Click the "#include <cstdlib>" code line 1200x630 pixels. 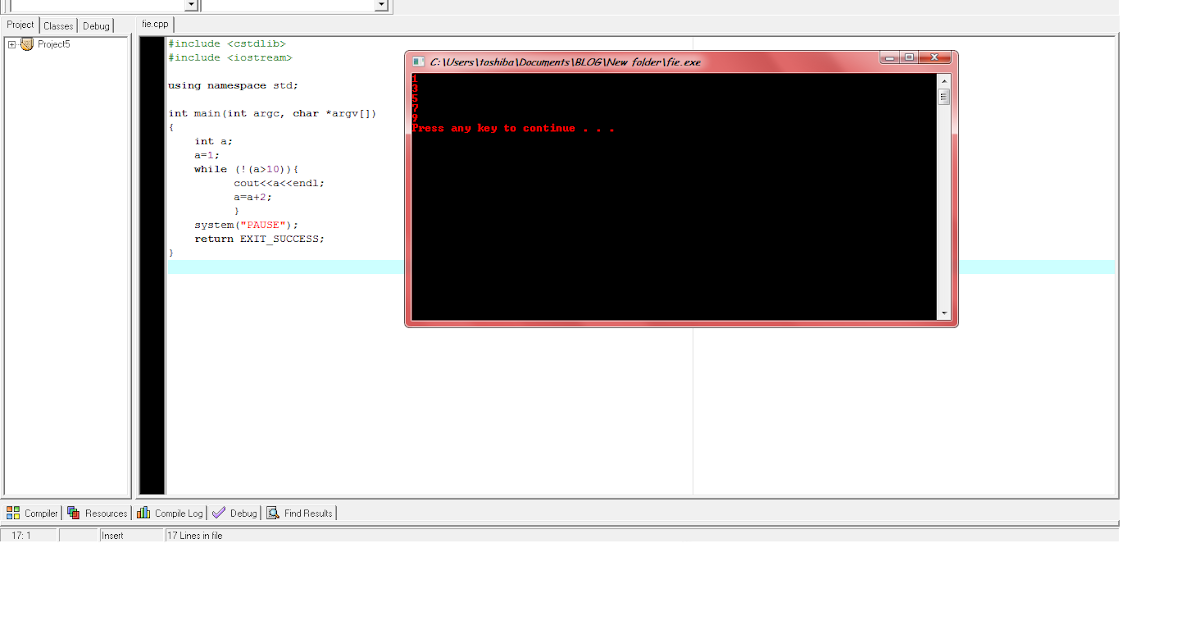[227, 44]
